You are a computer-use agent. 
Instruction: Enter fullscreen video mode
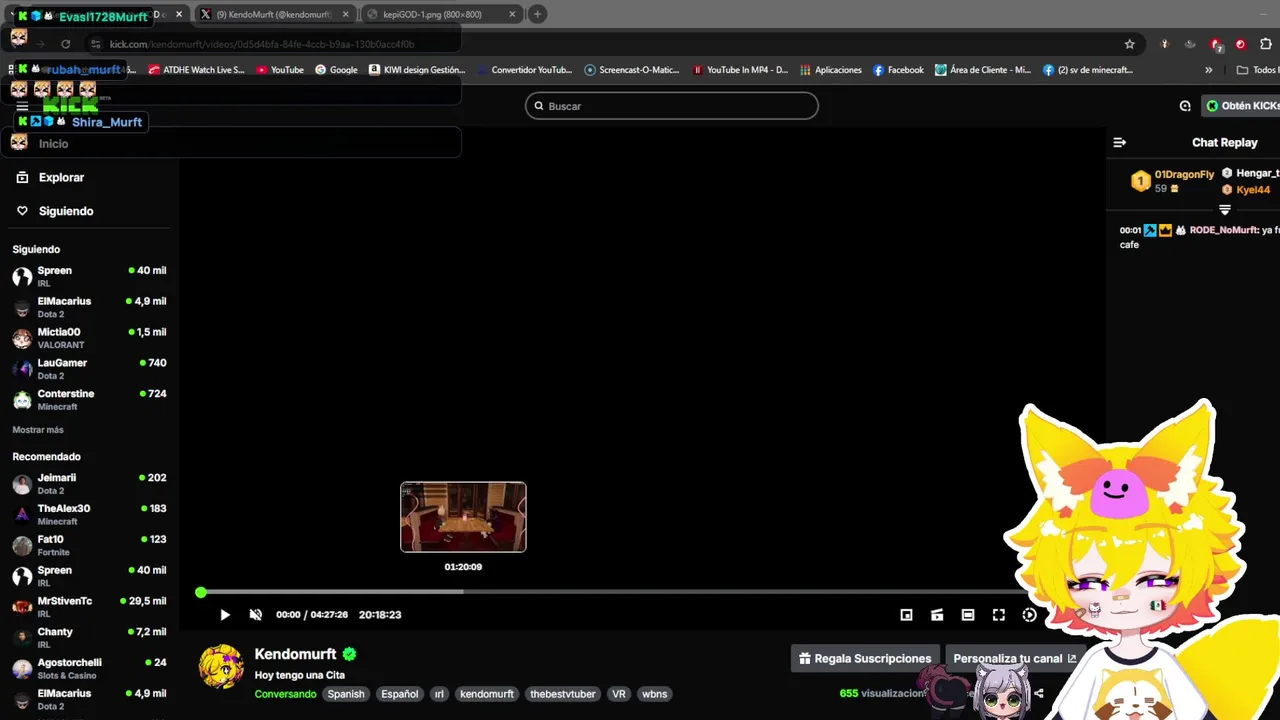click(999, 615)
